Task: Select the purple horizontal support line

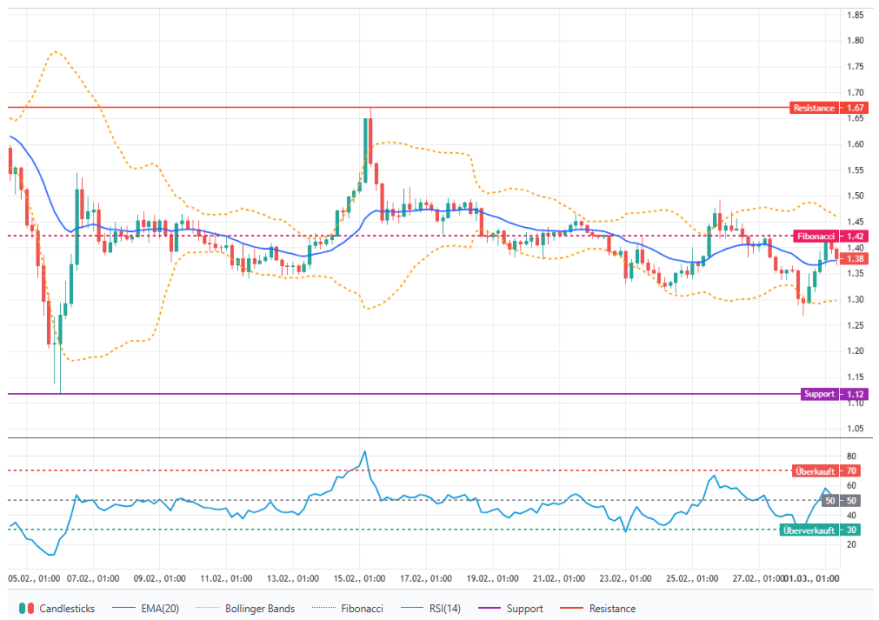Action: coord(400,394)
